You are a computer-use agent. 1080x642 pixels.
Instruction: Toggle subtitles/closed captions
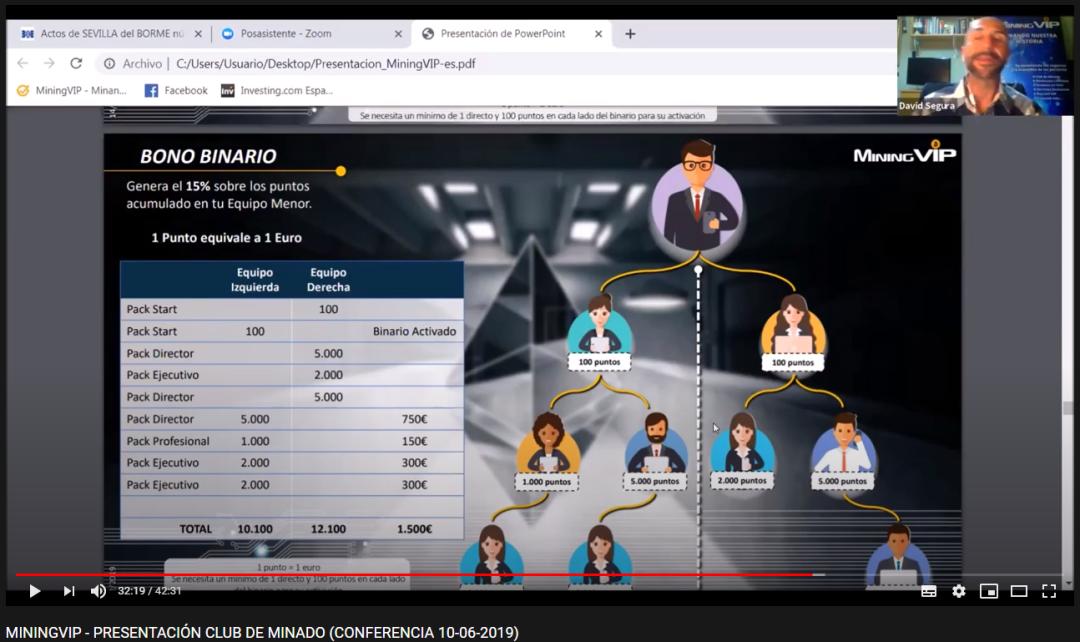click(928, 591)
